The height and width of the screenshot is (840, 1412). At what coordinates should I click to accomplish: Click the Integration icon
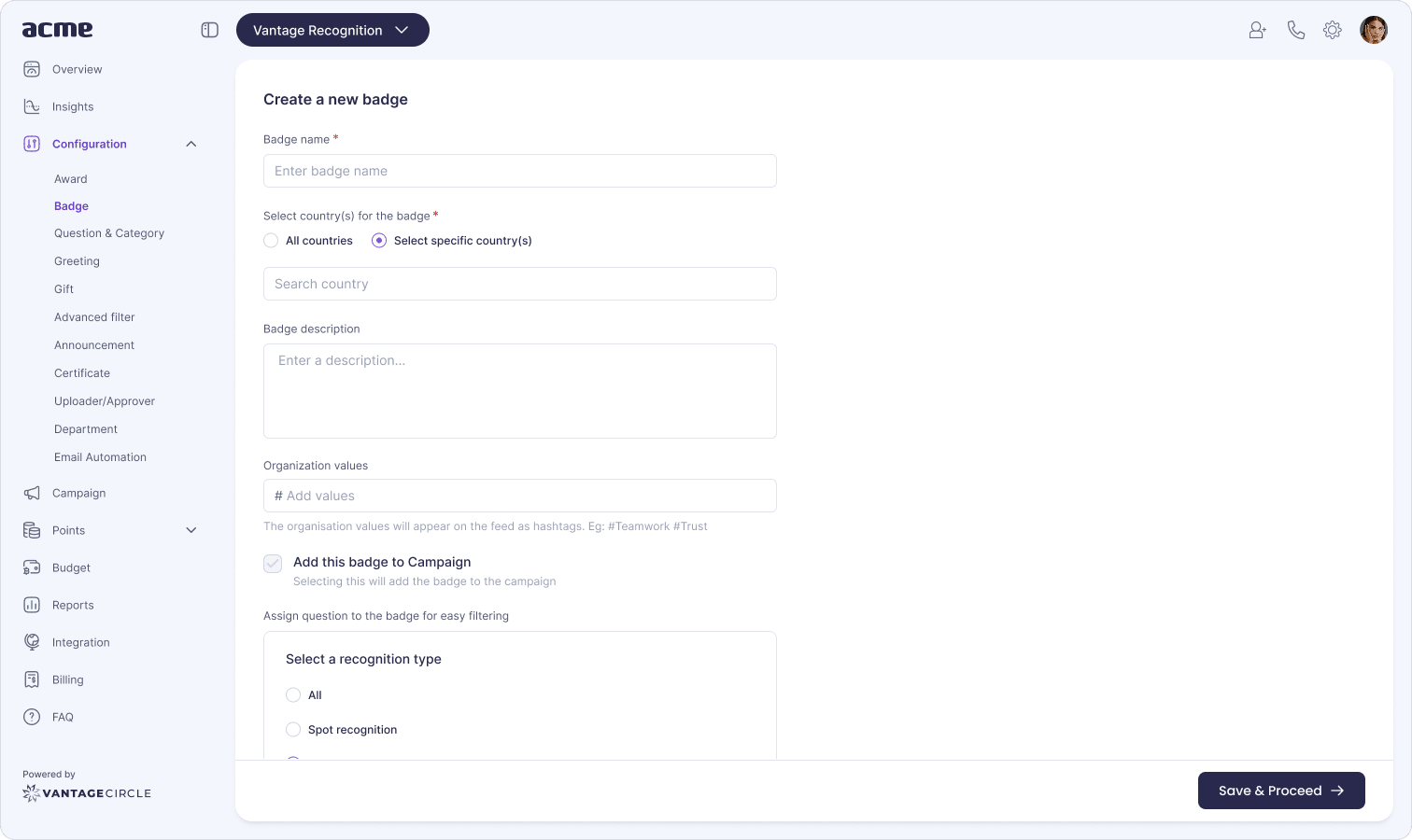pos(32,642)
